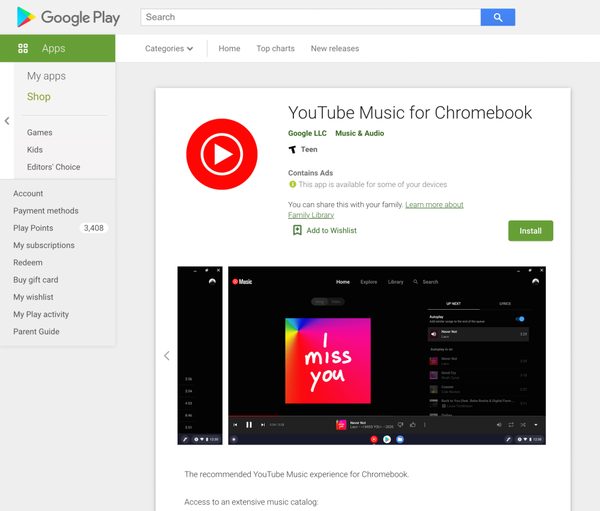This screenshot has height=511, width=600.
Task: Click the volume icon in screenshot player
Action: click(x=499, y=425)
